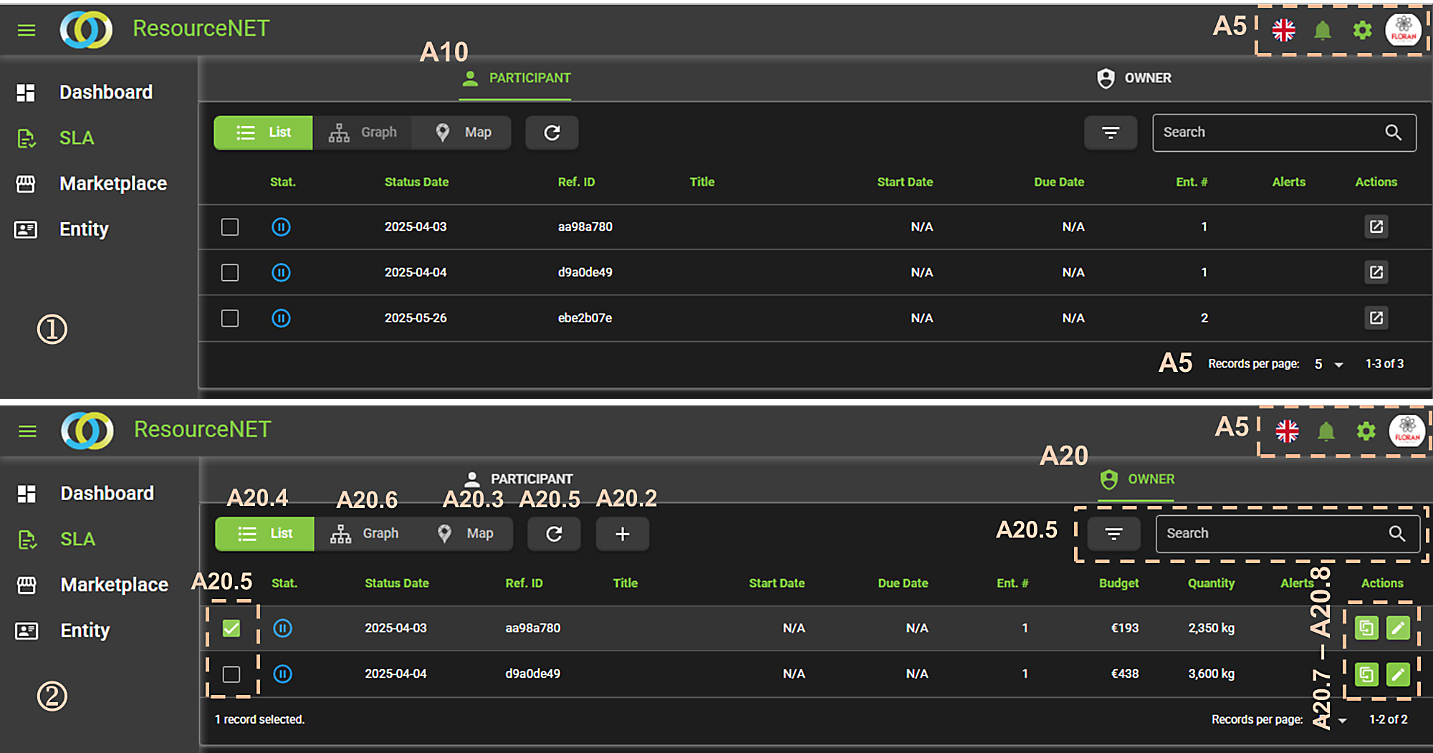The image size is (1433, 753).
Task: Open the filter icon in the upper Participant list
Action: click(x=1111, y=132)
